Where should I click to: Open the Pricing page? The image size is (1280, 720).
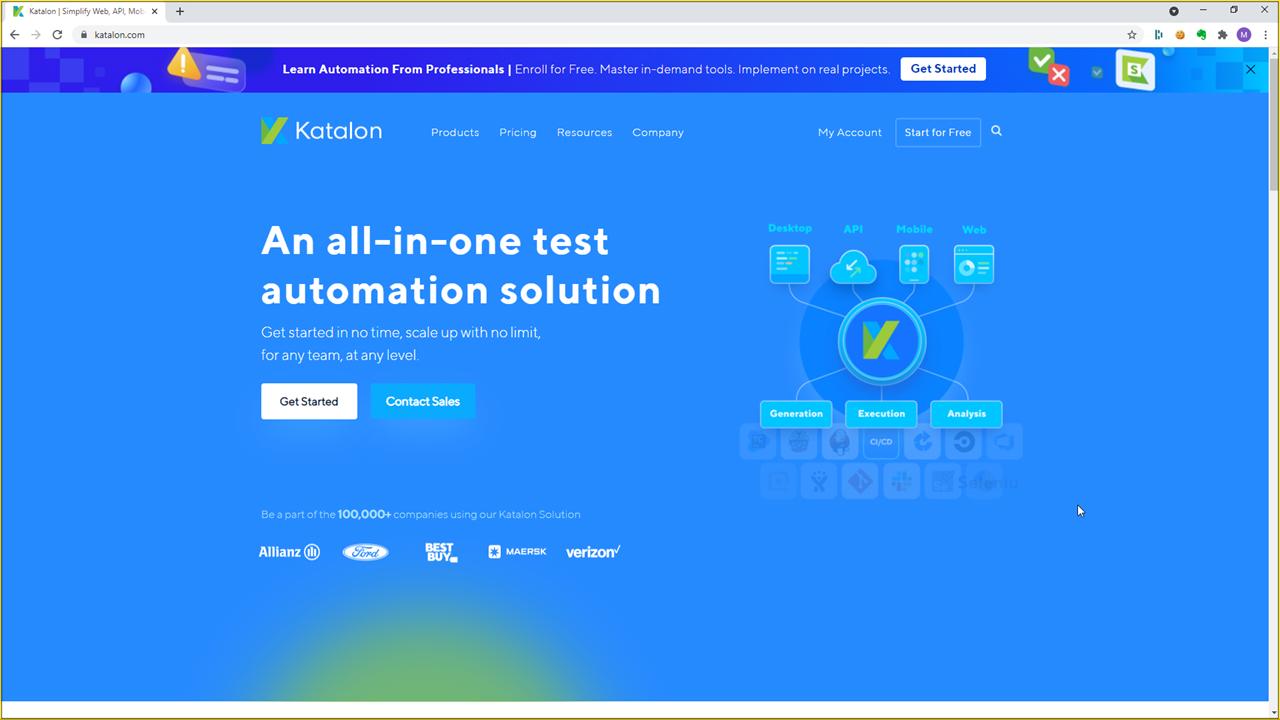[x=518, y=132]
